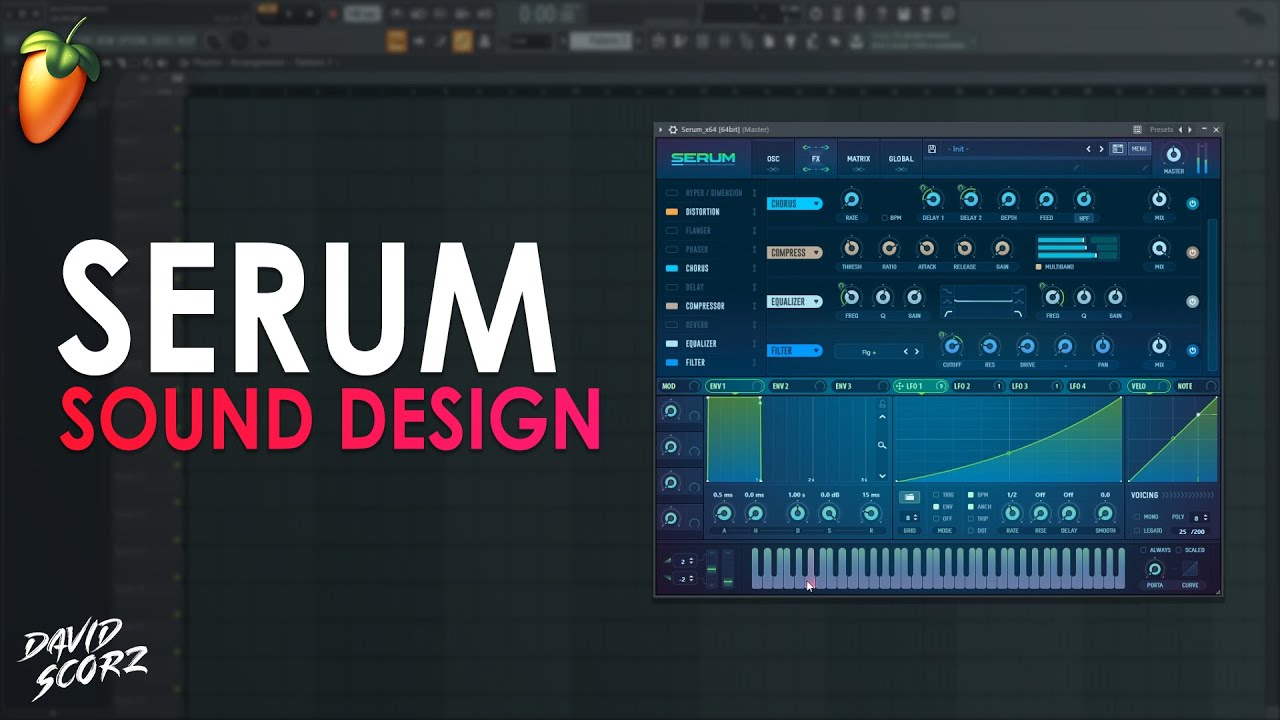Viewport: 1280px width, 720px height.
Task: Select next filter type arrow beside Flg +
Action: coord(917,351)
